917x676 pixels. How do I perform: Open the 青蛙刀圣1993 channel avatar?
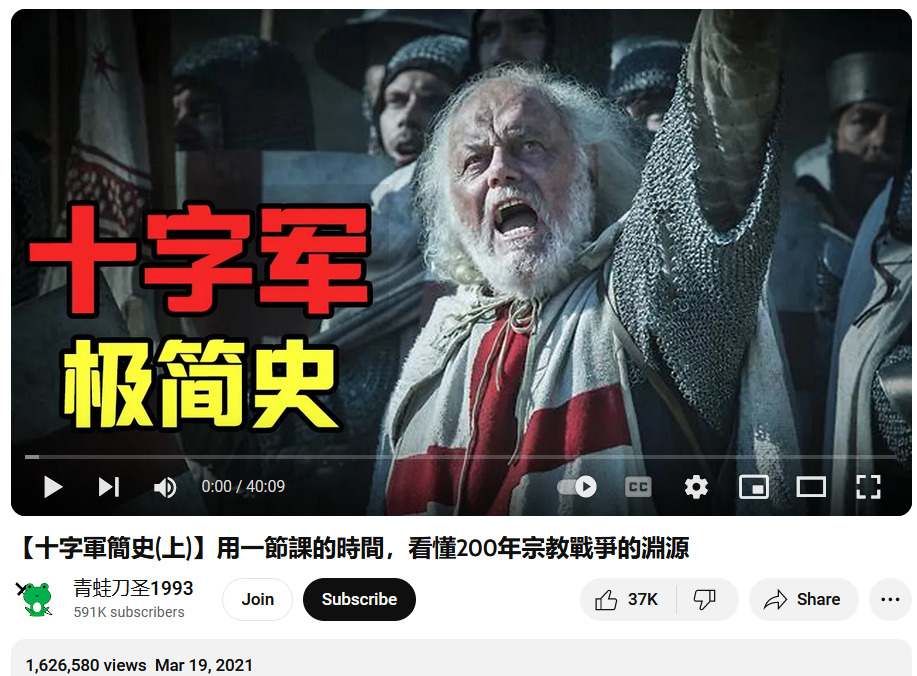37,599
